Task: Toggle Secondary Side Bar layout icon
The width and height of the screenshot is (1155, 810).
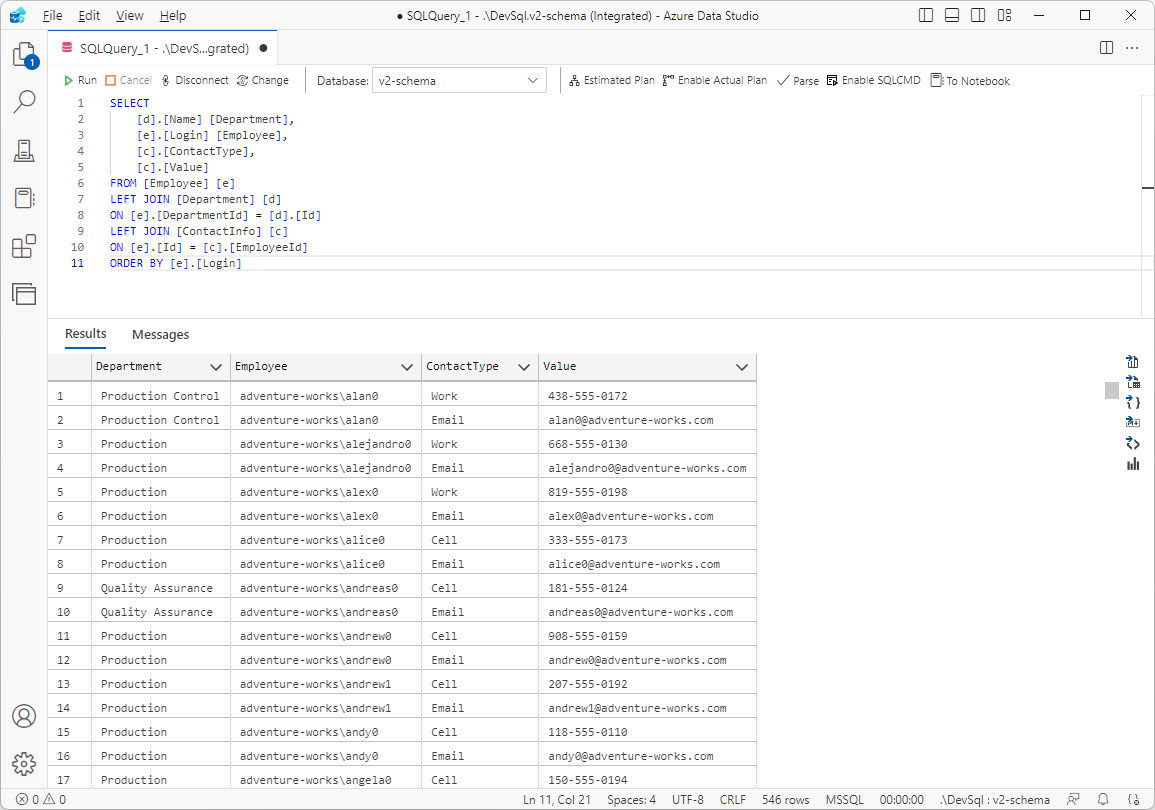Action: (x=978, y=15)
